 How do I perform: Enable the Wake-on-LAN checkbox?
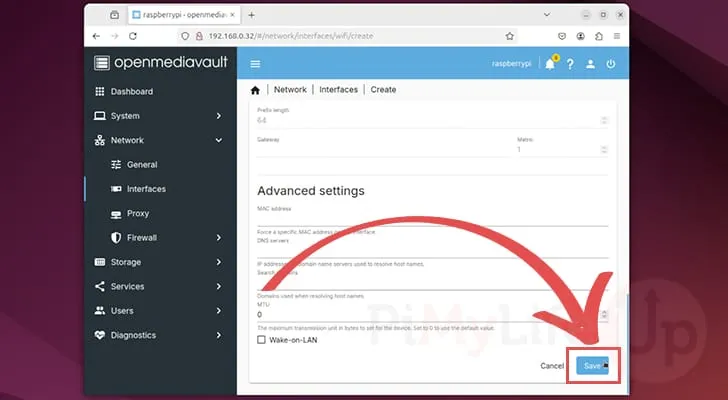pyautogui.click(x=261, y=340)
